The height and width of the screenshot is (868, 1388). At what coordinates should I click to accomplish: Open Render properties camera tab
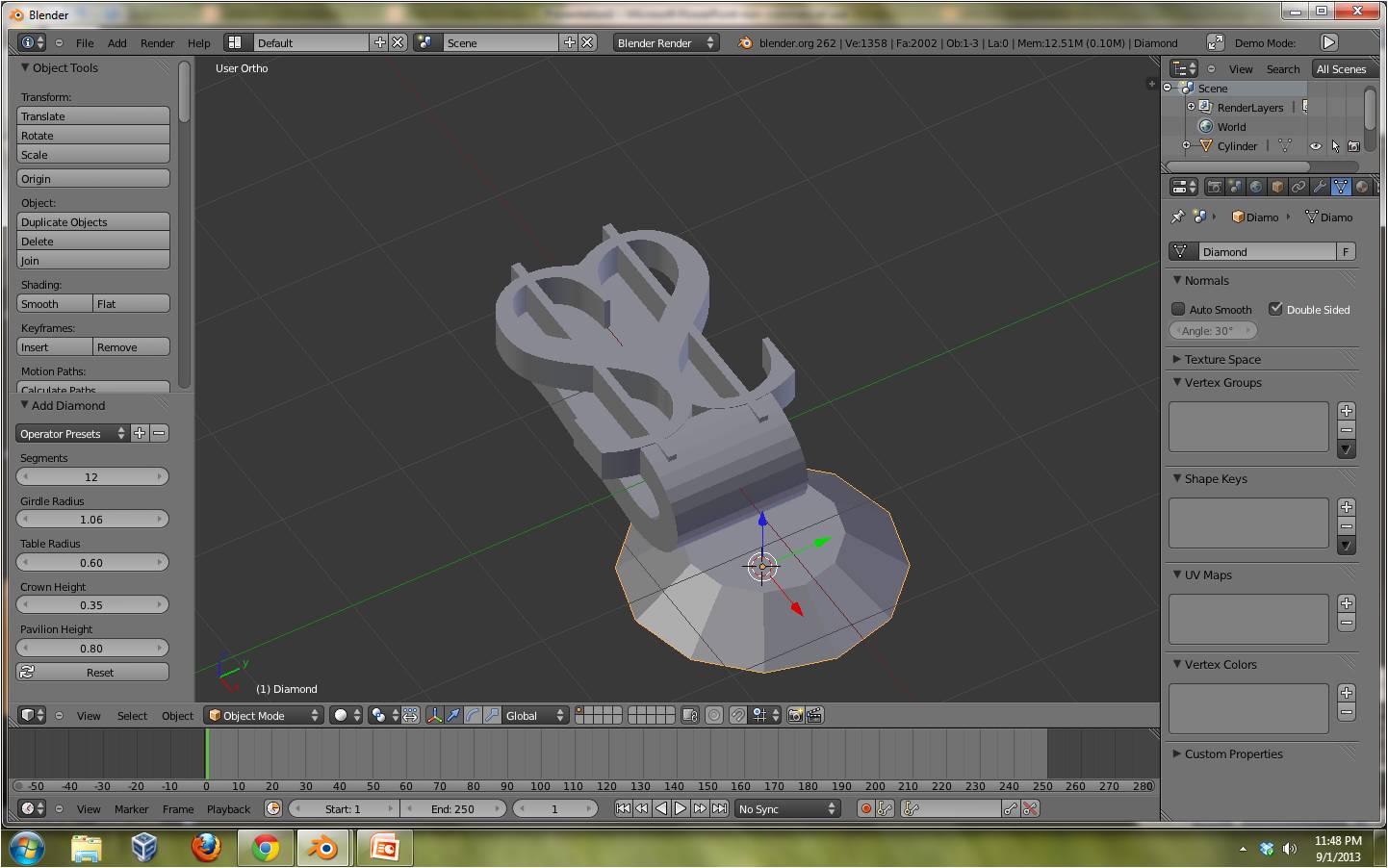tap(1214, 187)
